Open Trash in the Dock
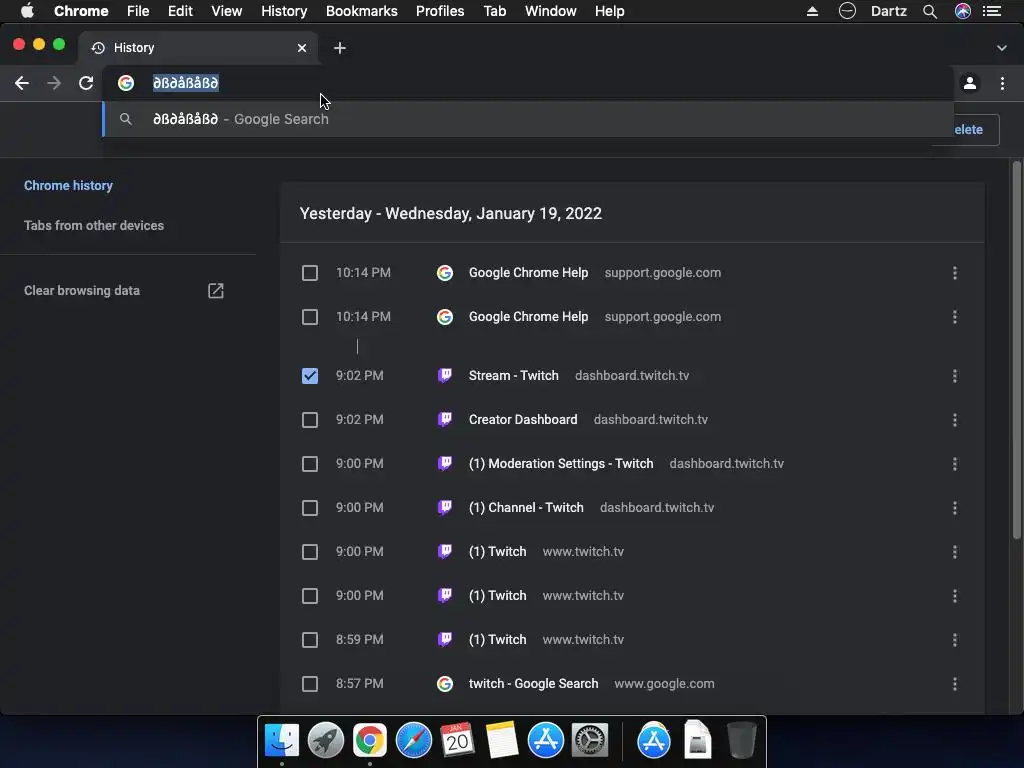Viewport: 1024px width, 768px height. [741, 741]
